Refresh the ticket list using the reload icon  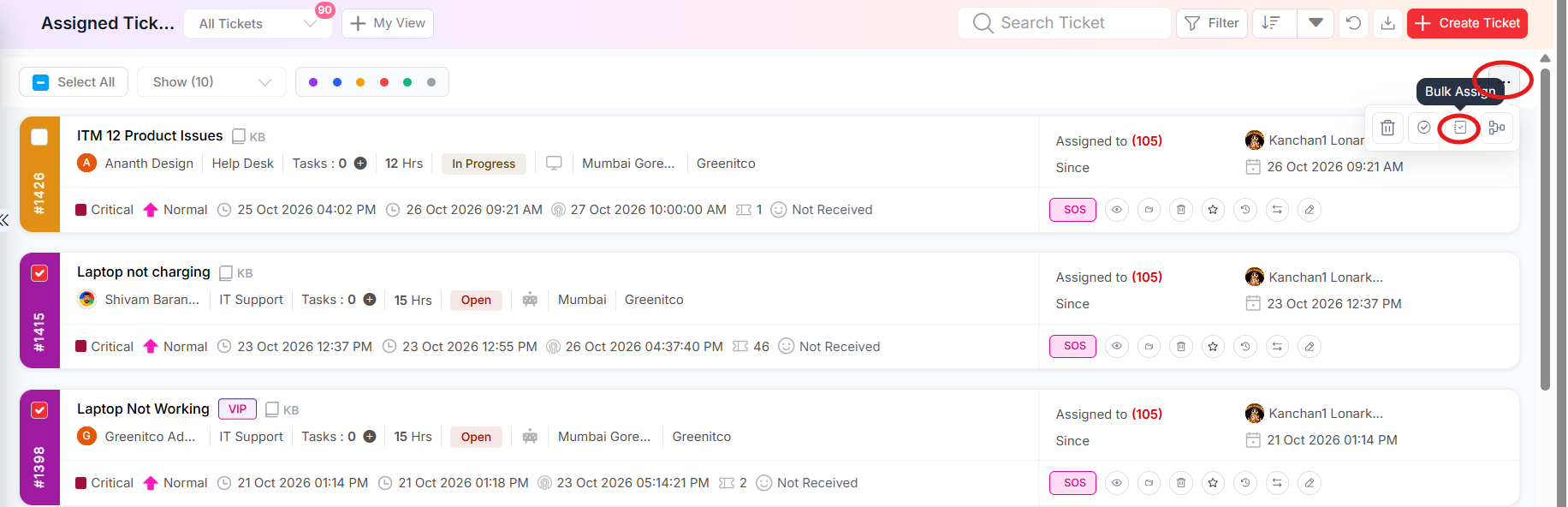[1353, 23]
